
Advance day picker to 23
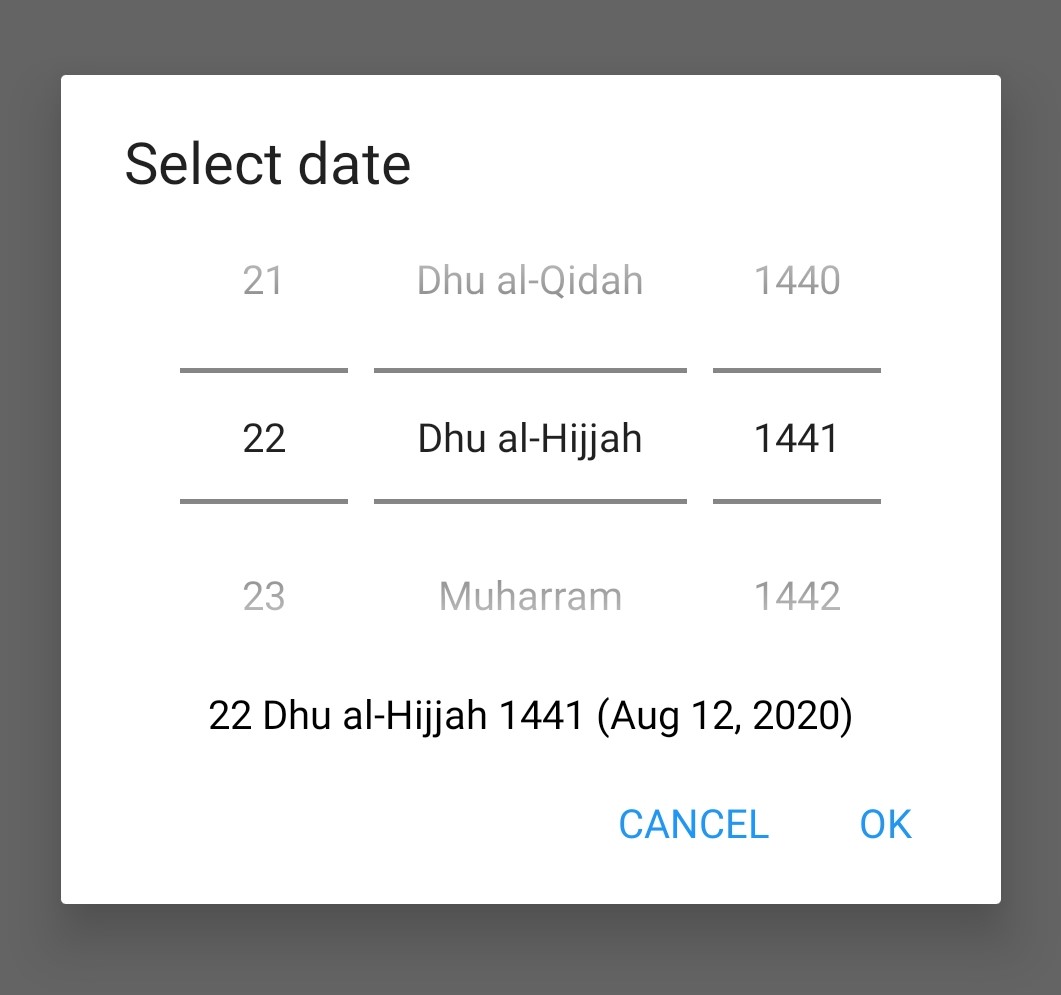264,596
